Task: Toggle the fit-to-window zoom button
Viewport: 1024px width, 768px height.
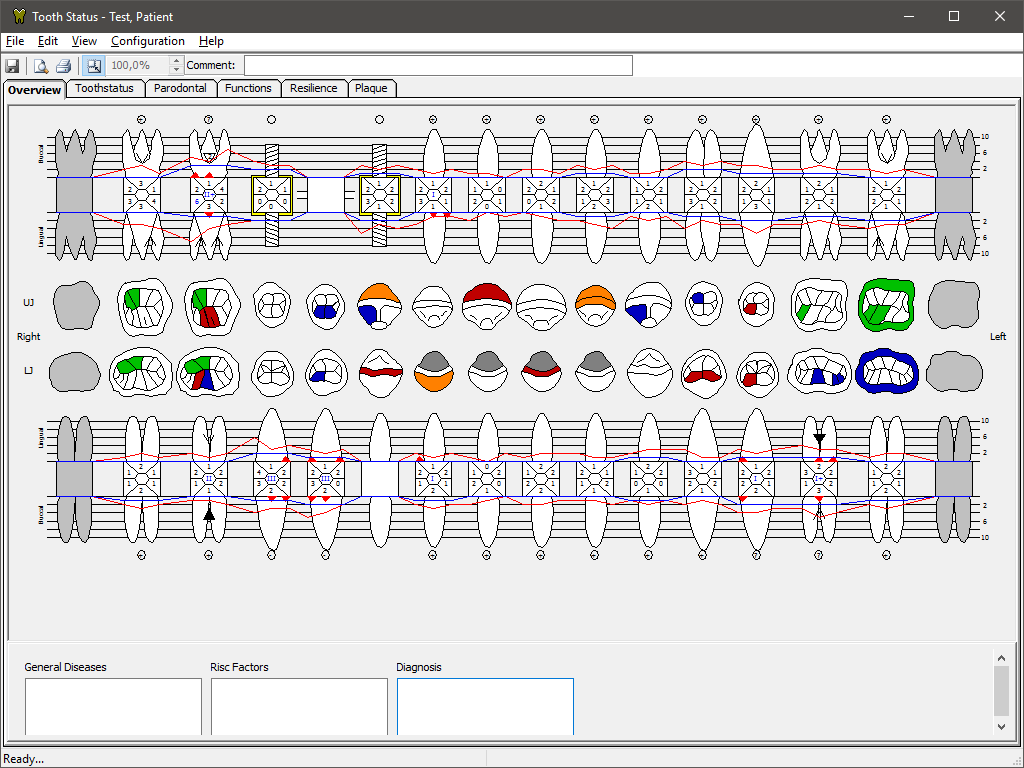Action: (93, 66)
